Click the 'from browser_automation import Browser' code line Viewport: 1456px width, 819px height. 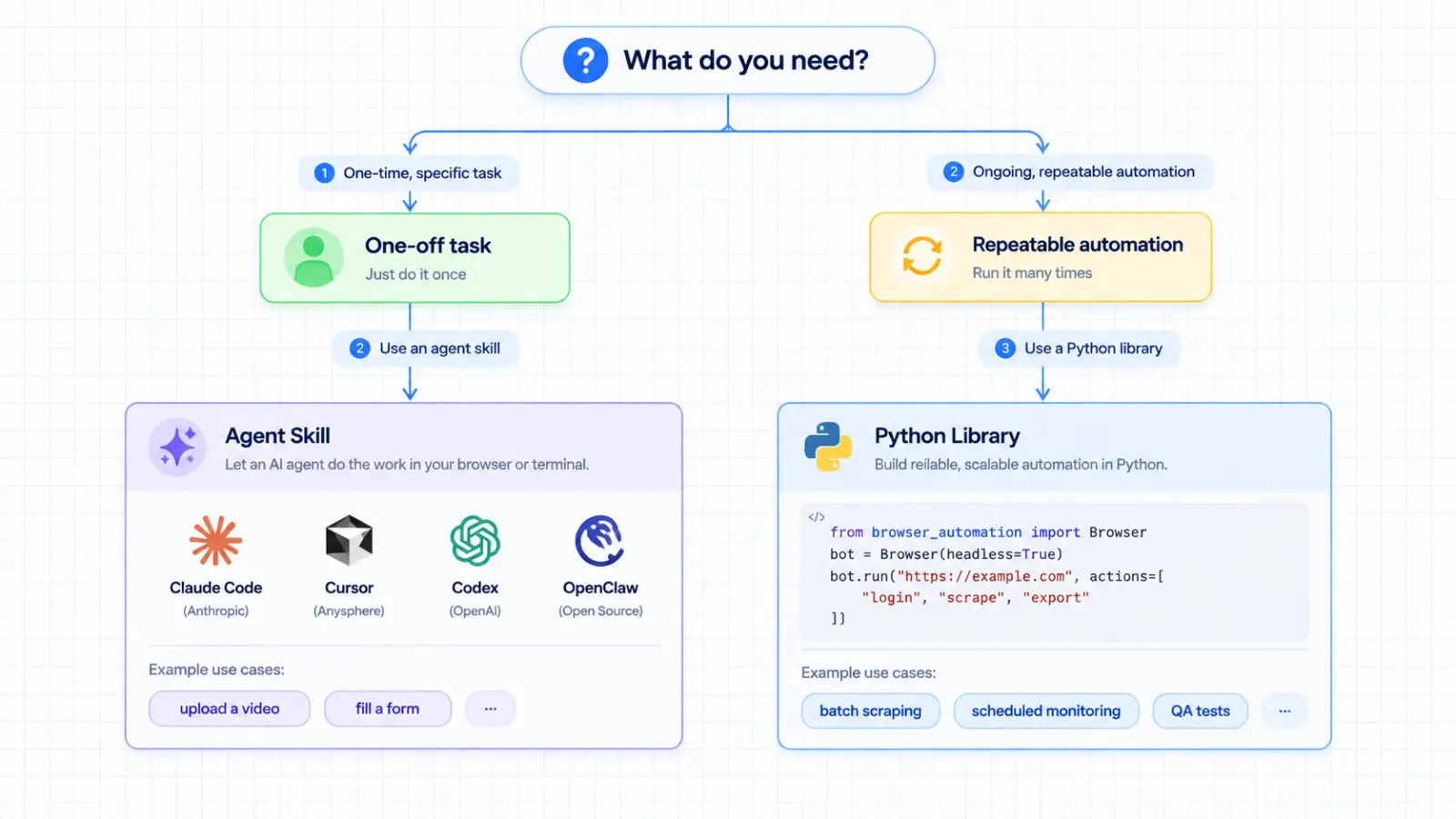tap(988, 532)
